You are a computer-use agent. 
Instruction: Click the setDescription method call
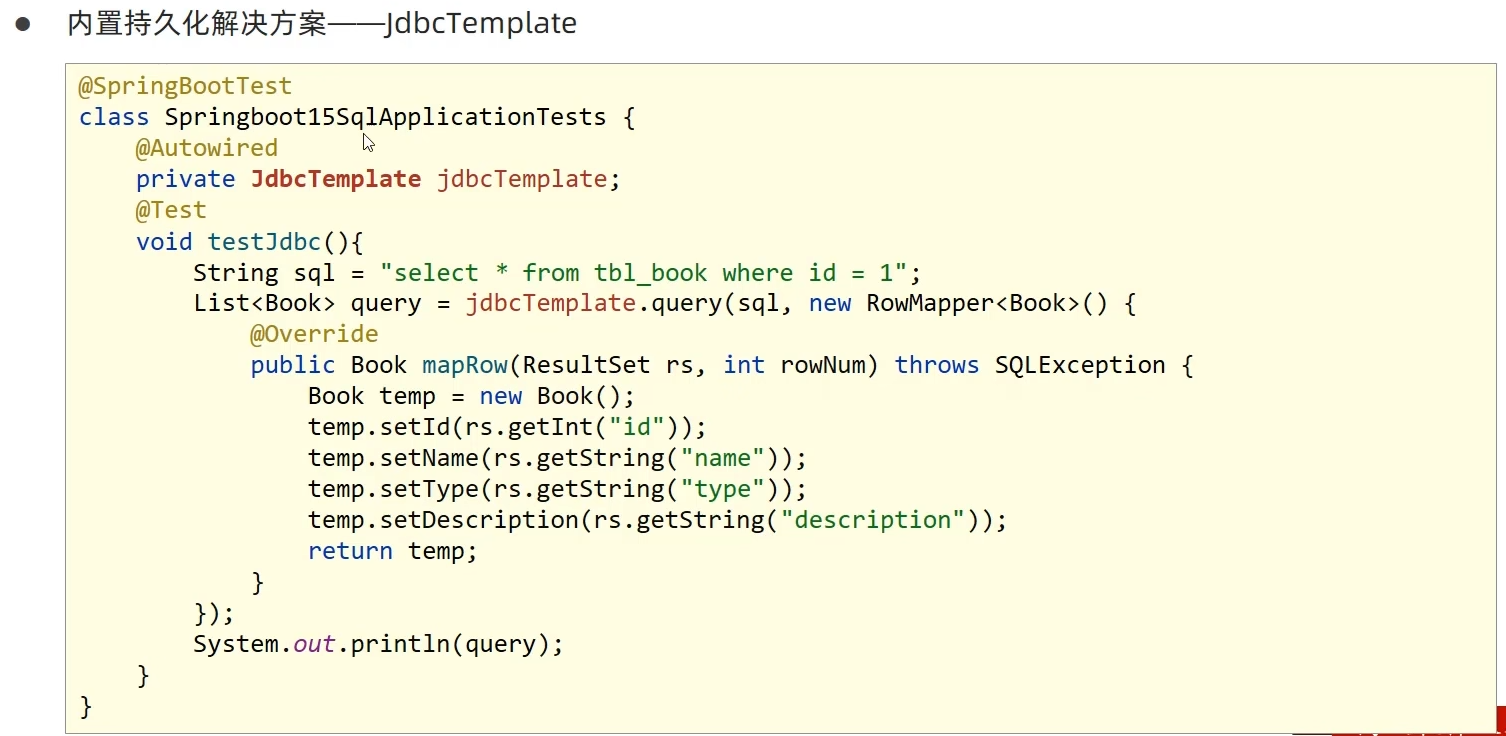pos(479,520)
